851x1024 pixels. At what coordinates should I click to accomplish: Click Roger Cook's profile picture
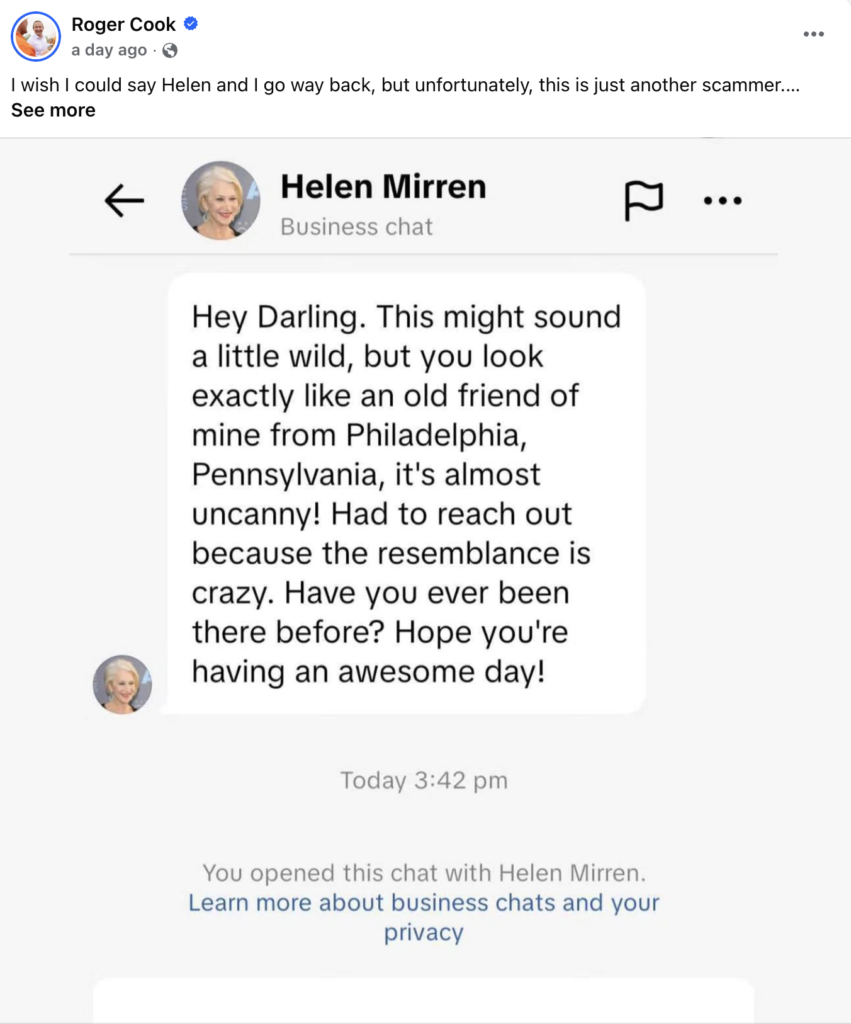click(x=35, y=37)
